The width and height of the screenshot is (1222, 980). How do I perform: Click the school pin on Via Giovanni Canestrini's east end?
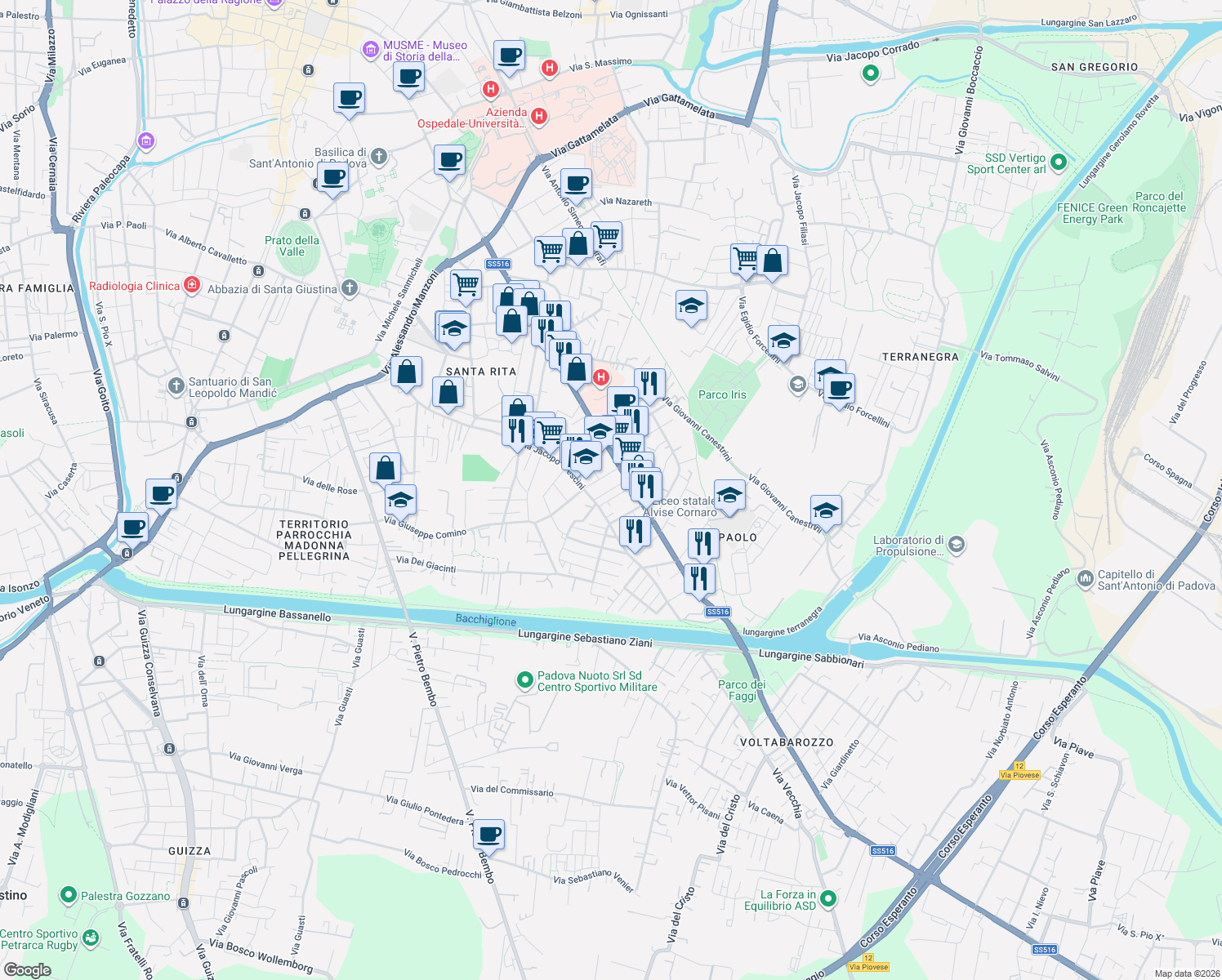click(826, 513)
